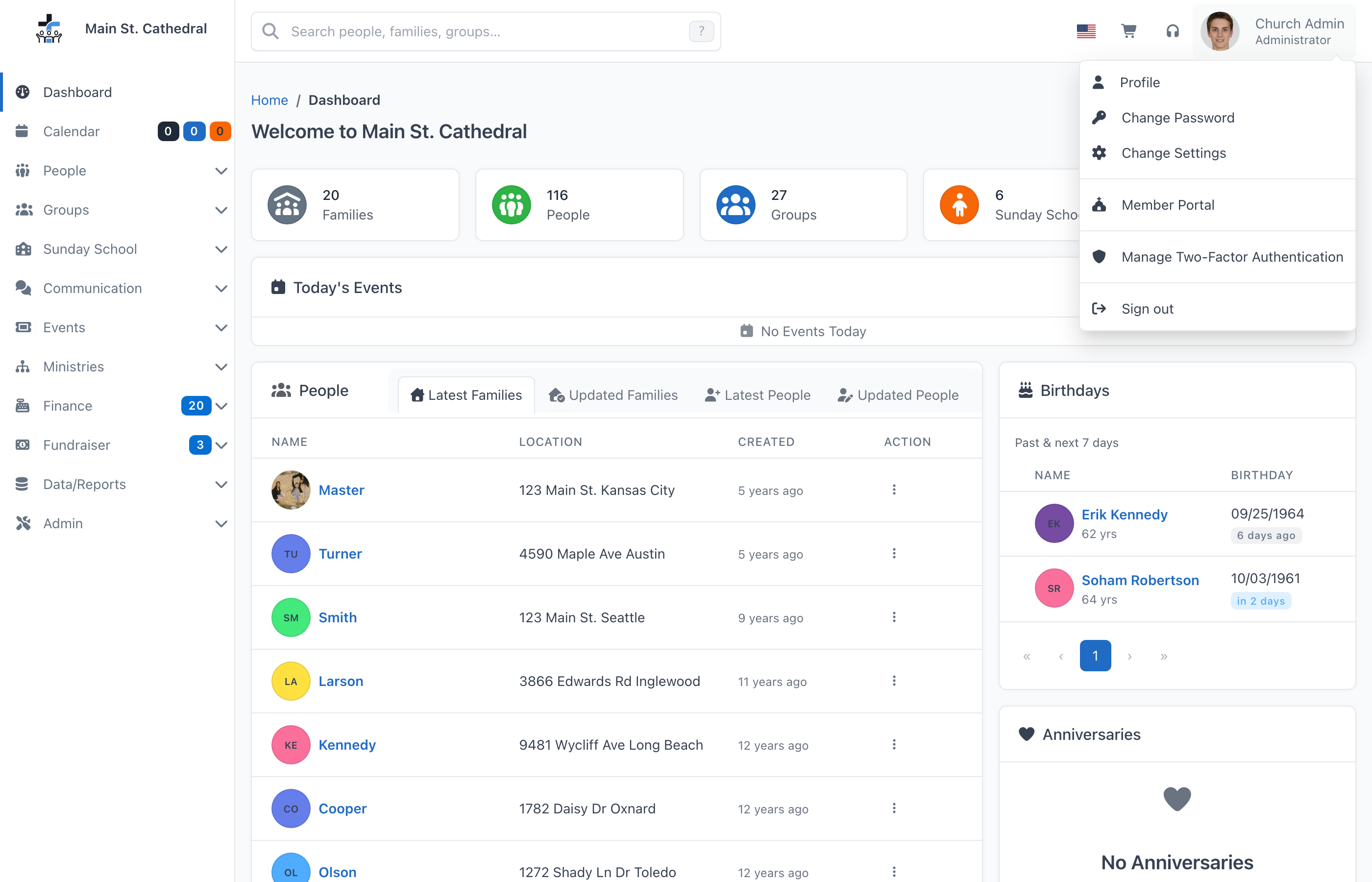Click the green People stat icon
Image resolution: width=1372 pixels, height=882 pixels.
[x=511, y=204]
